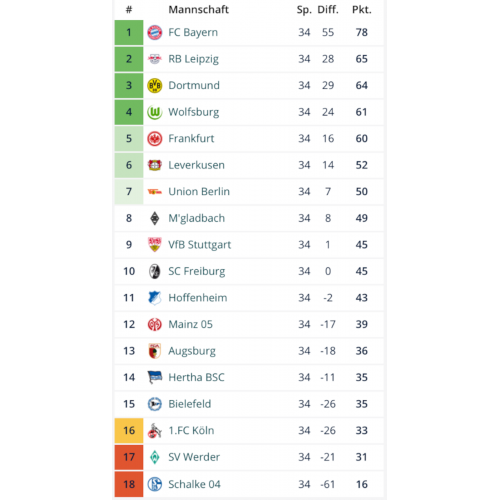Click the Schalke 04 blue crest

(155, 484)
